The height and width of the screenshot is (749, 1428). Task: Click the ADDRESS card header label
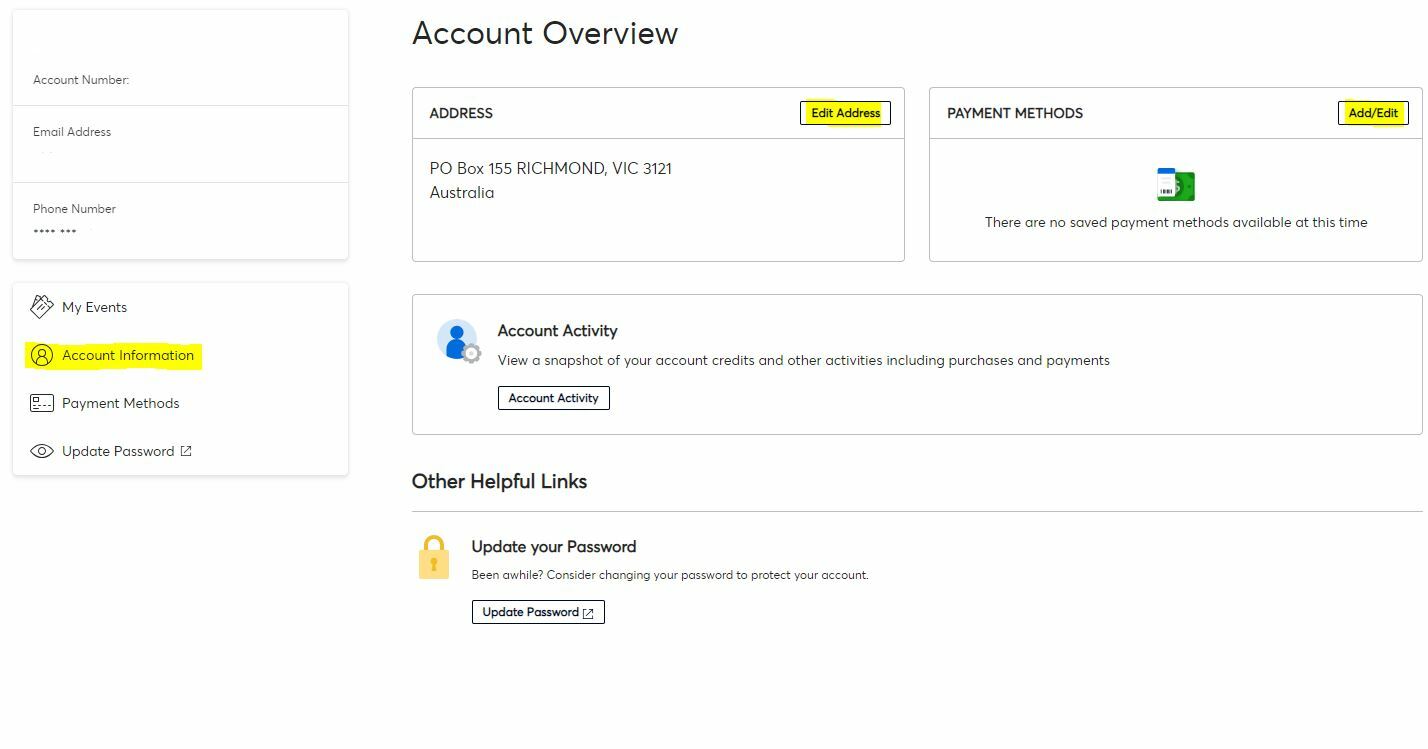pyautogui.click(x=461, y=113)
